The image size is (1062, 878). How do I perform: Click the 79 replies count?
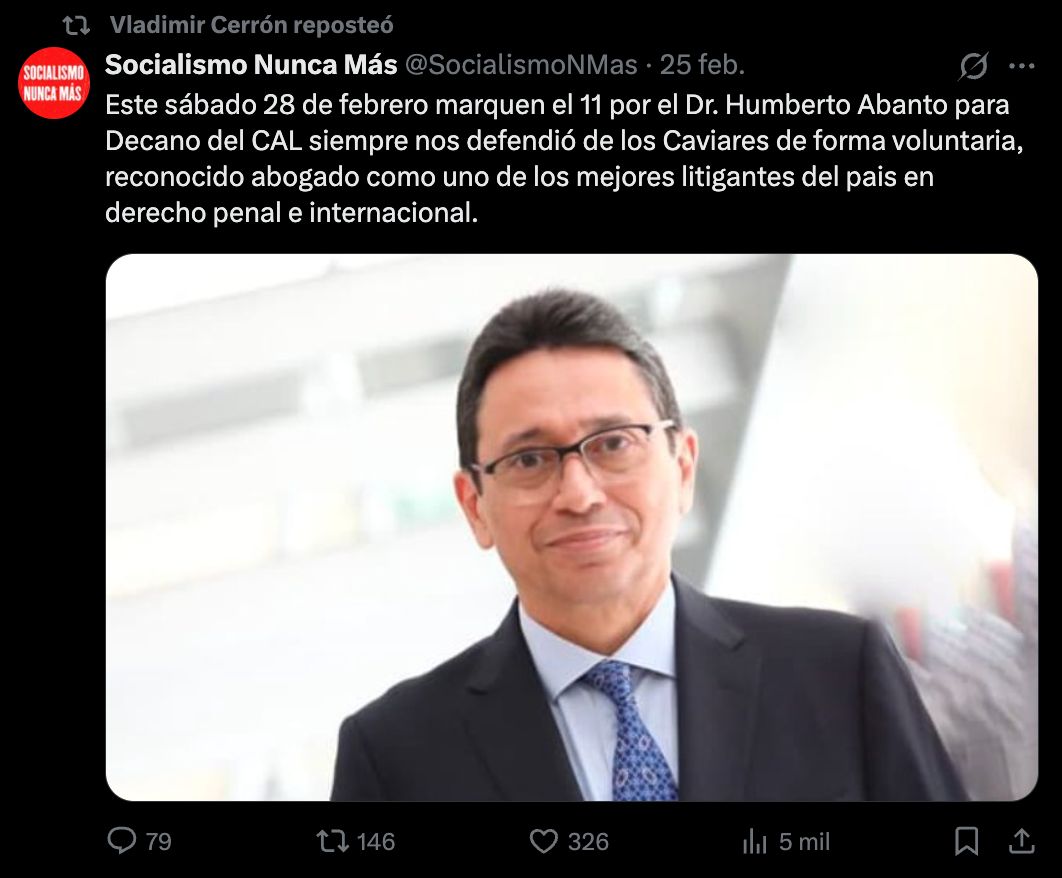pos(158,841)
